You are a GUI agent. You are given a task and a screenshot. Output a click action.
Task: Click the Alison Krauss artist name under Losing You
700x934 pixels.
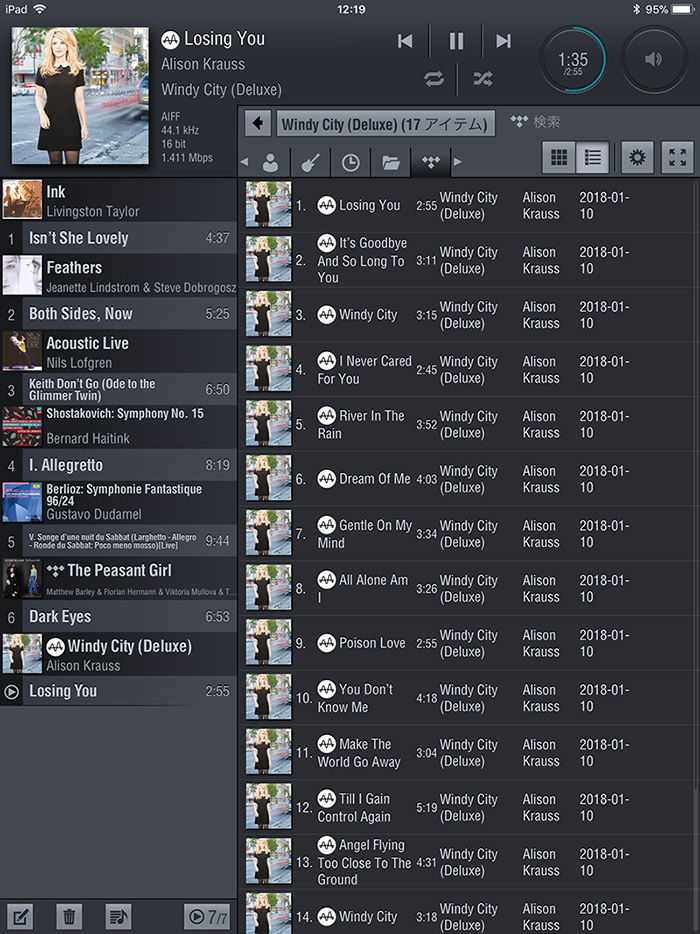(x=203, y=64)
